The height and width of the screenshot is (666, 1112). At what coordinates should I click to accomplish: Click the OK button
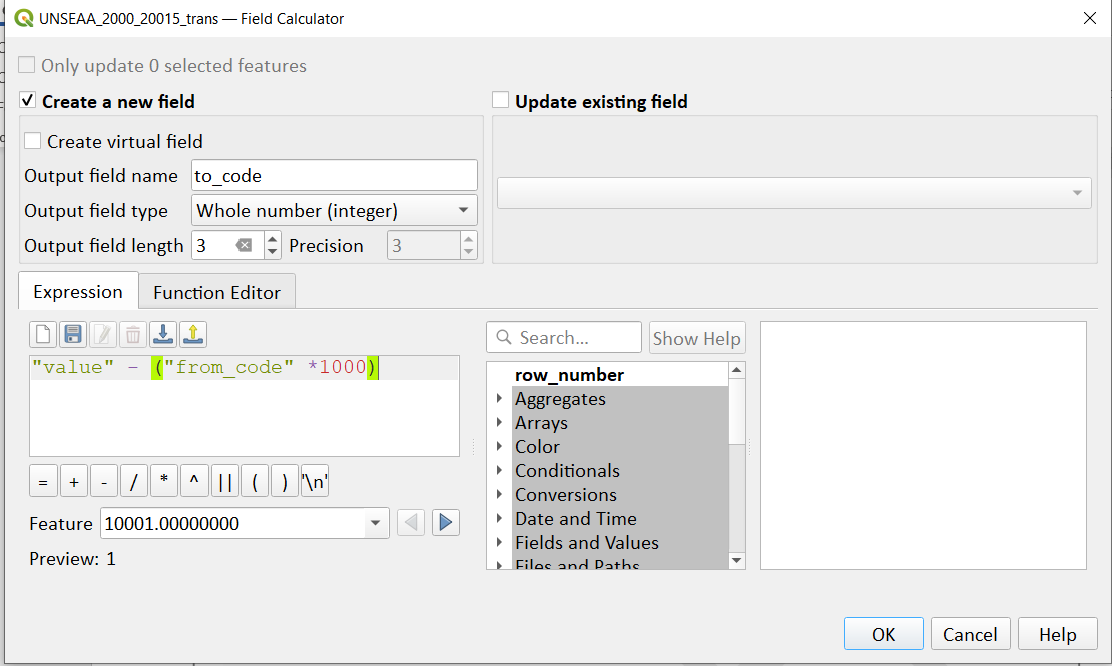(x=884, y=634)
